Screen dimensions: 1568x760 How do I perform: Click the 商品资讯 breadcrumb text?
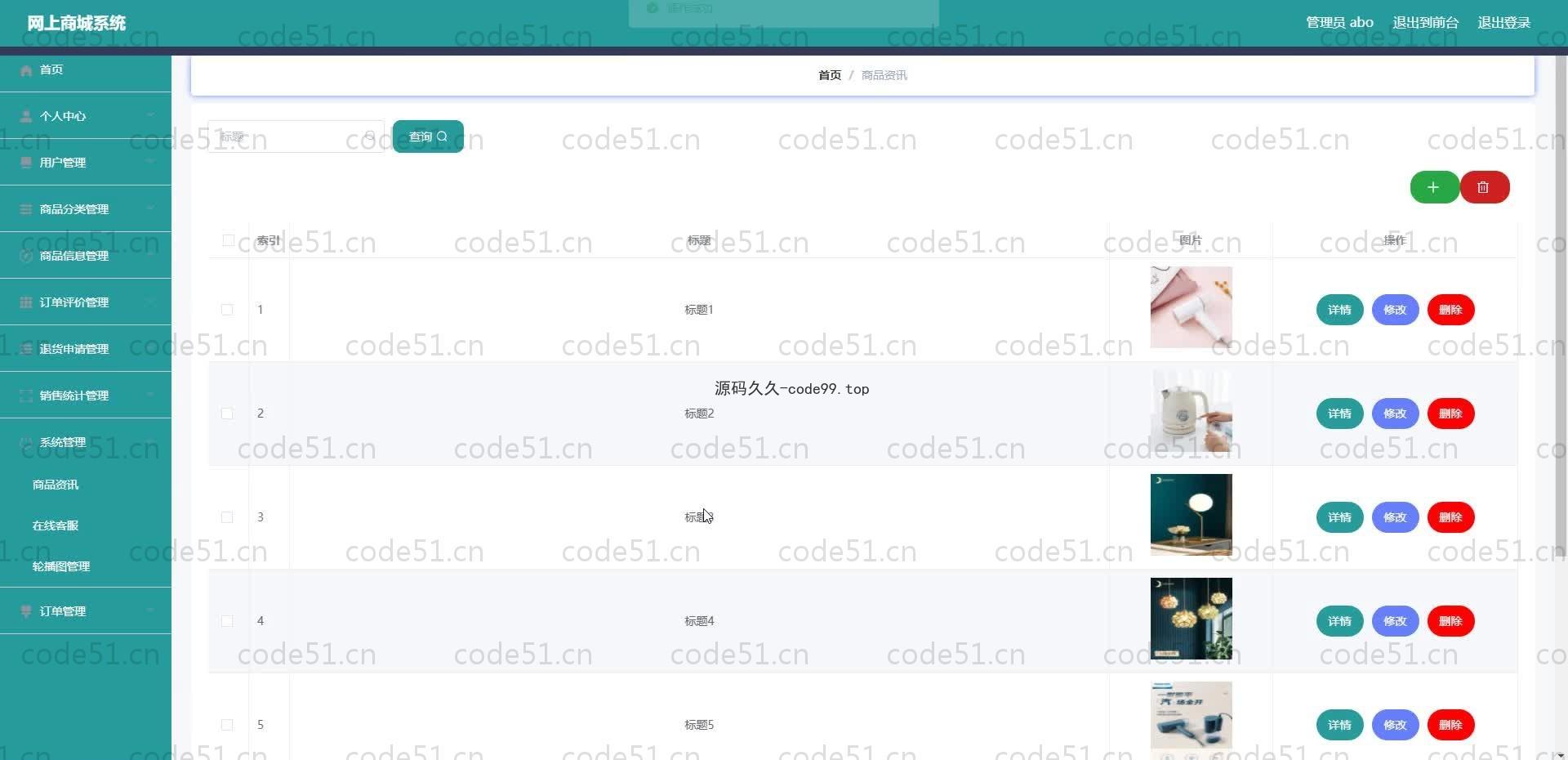pyautogui.click(x=884, y=75)
